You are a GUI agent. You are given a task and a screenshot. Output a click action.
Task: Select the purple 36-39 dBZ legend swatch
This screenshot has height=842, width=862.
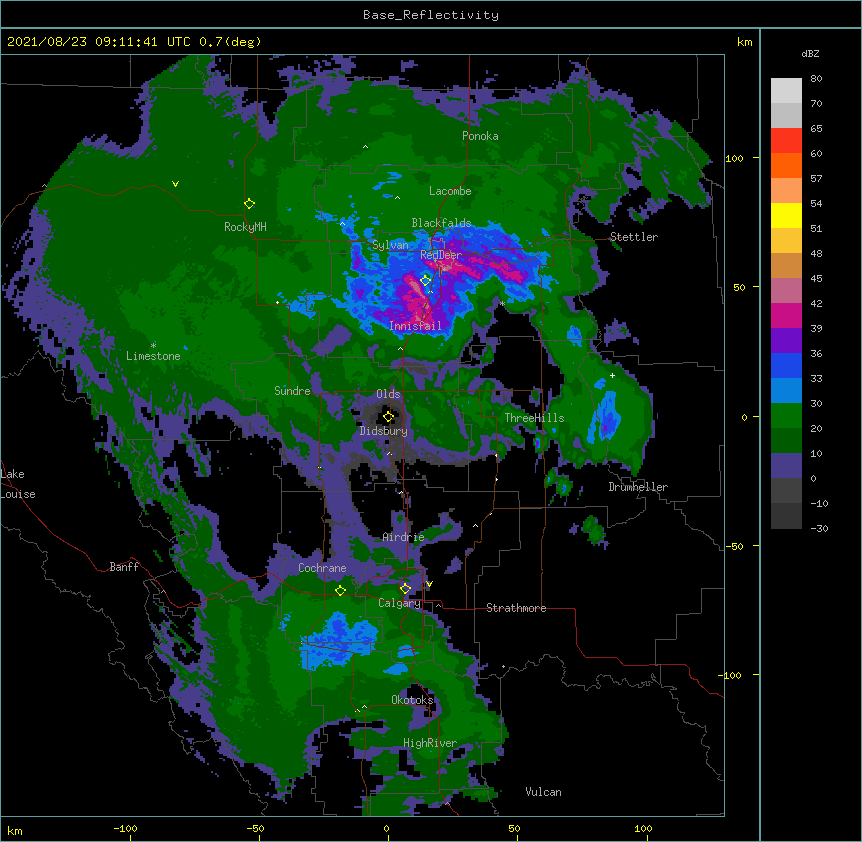786,341
